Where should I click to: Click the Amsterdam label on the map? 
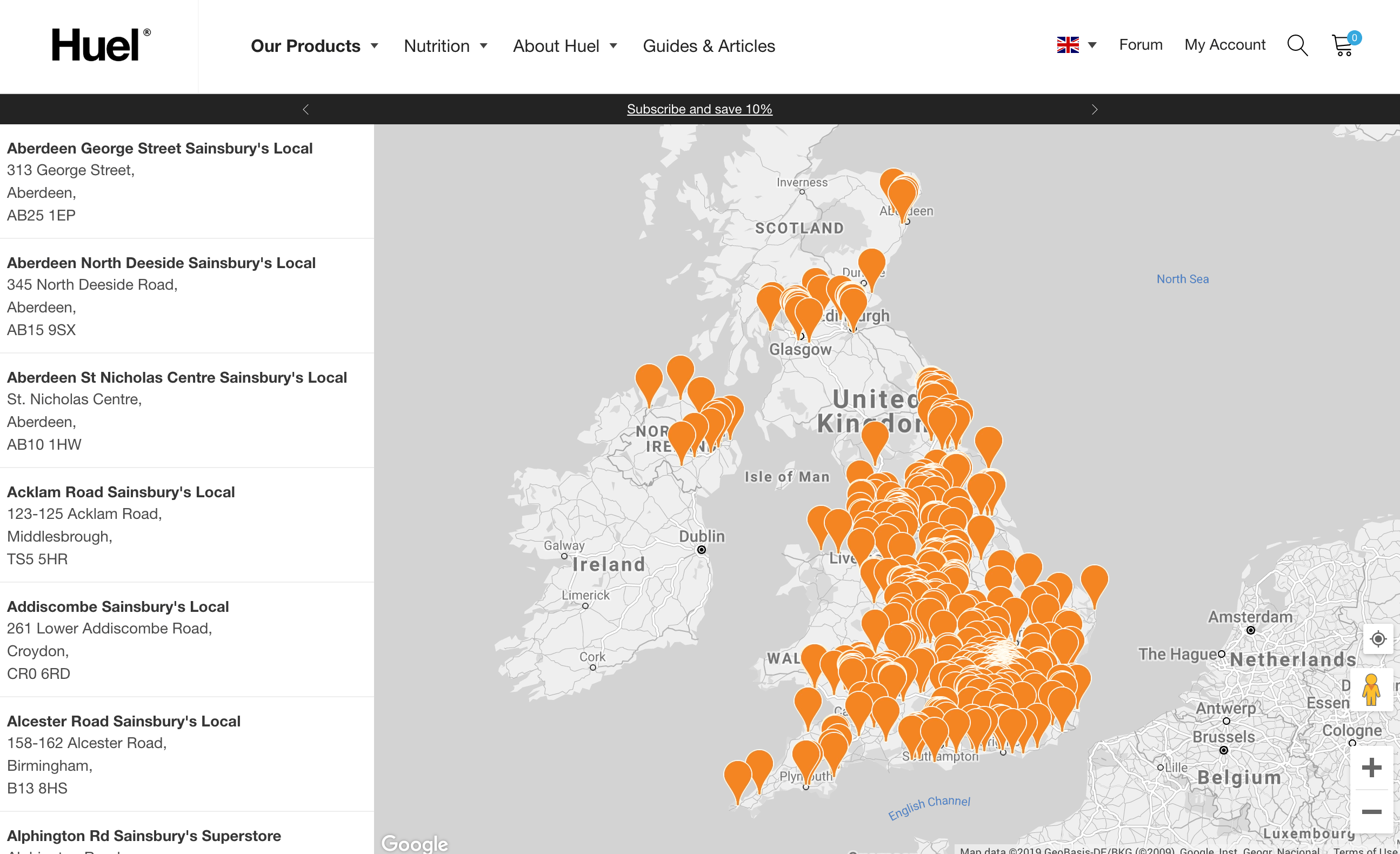pyautogui.click(x=1250, y=617)
